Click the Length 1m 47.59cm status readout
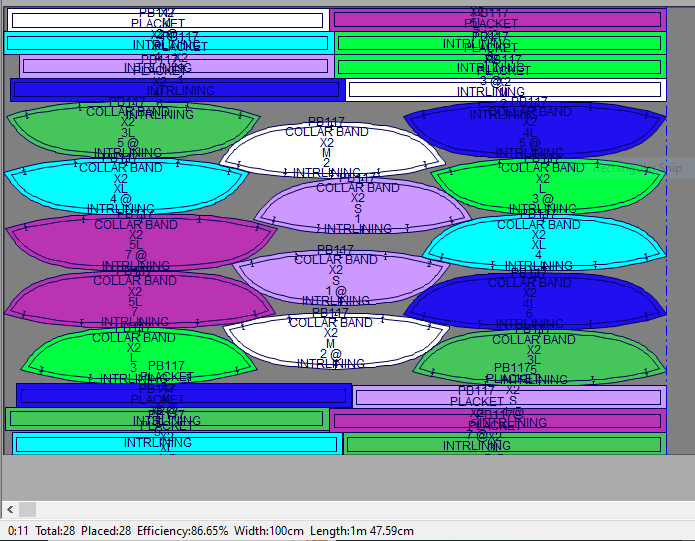The image size is (695, 541). (x=361, y=531)
